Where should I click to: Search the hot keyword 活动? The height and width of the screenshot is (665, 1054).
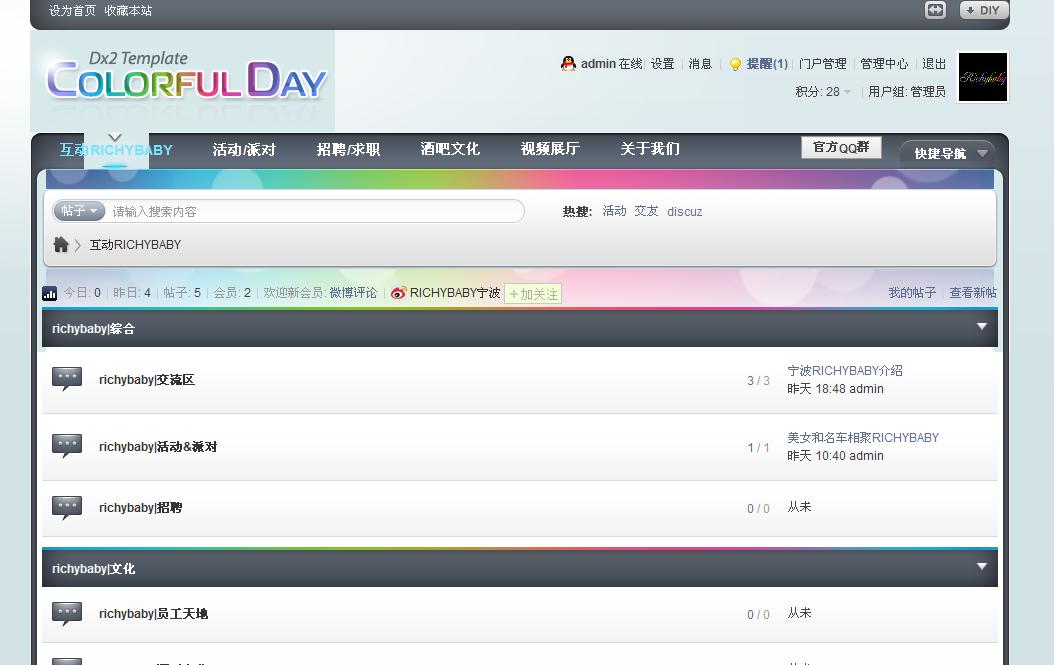(614, 211)
